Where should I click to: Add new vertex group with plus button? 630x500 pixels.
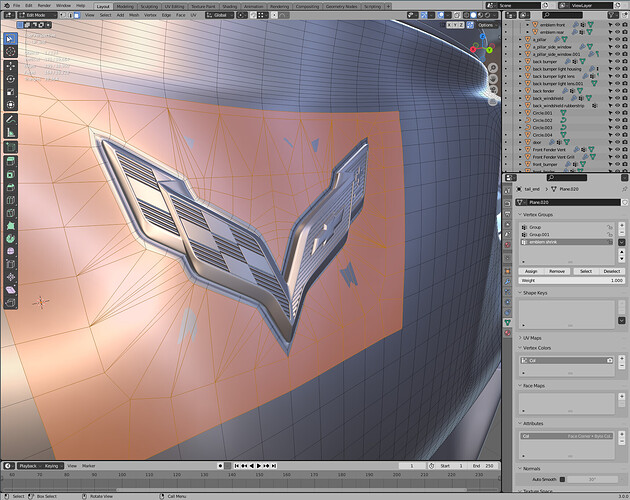[622, 225]
